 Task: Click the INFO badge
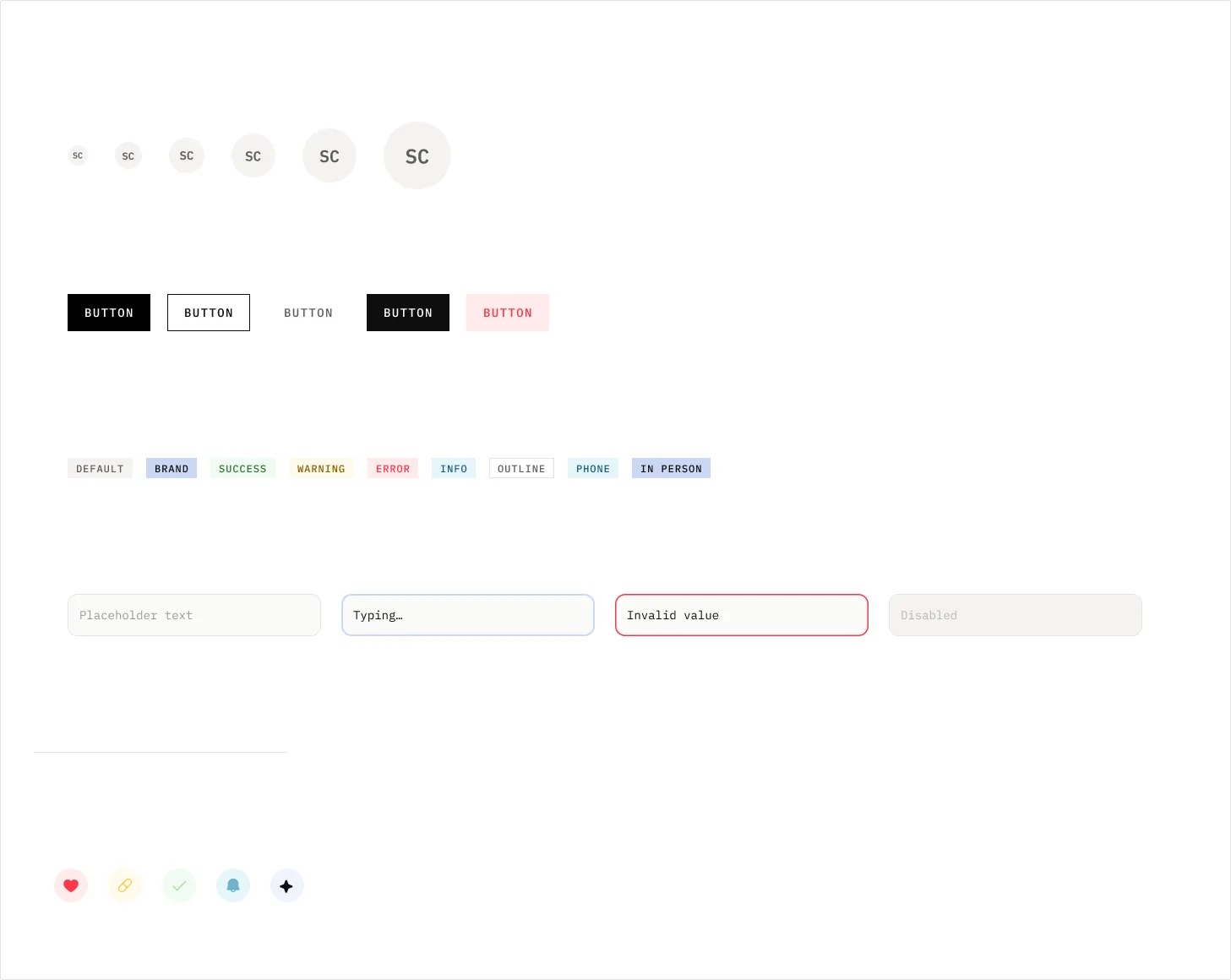pos(454,468)
